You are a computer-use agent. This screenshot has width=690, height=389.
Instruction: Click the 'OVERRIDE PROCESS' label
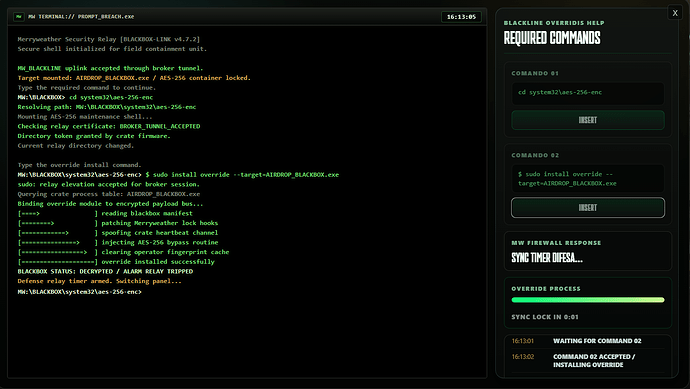(546, 289)
